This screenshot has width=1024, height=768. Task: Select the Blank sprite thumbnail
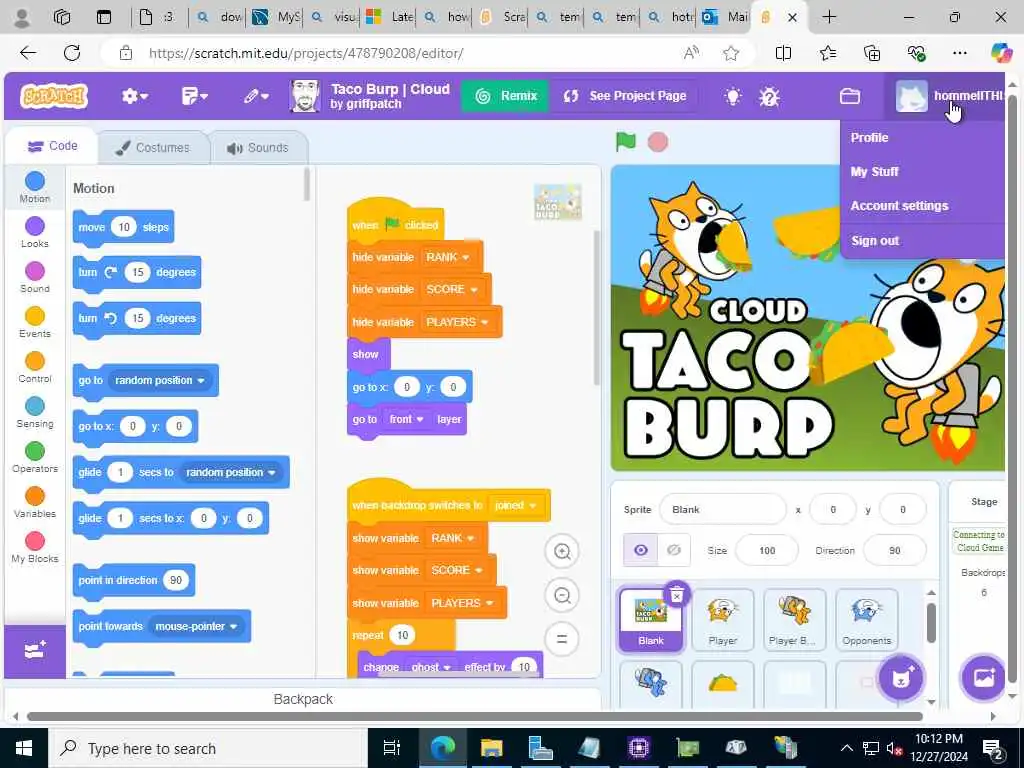click(x=650, y=619)
